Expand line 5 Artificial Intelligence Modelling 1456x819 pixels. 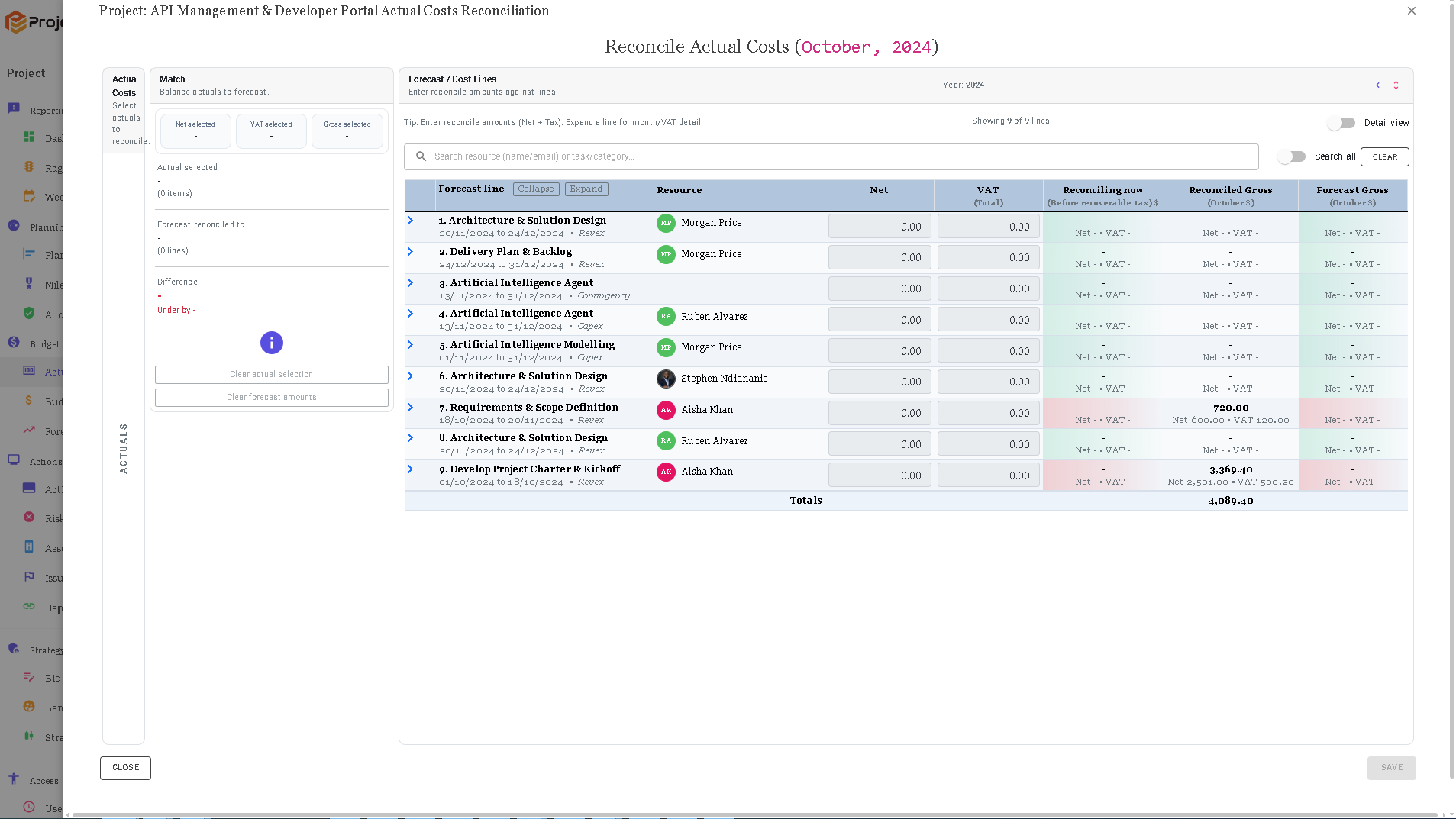point(410,345)
